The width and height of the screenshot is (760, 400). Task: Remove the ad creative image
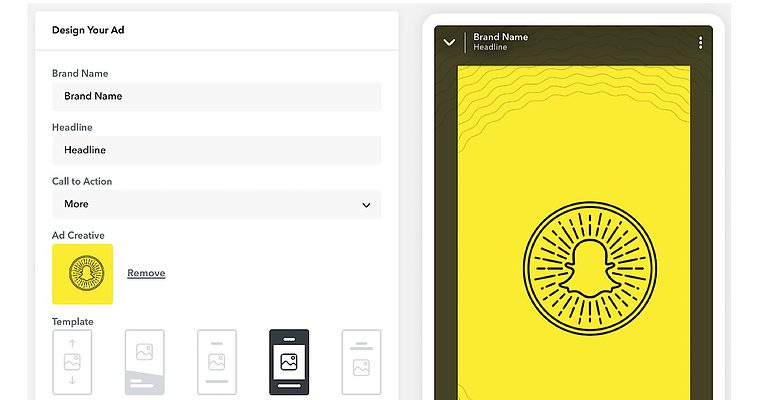(x=146, y=273)
